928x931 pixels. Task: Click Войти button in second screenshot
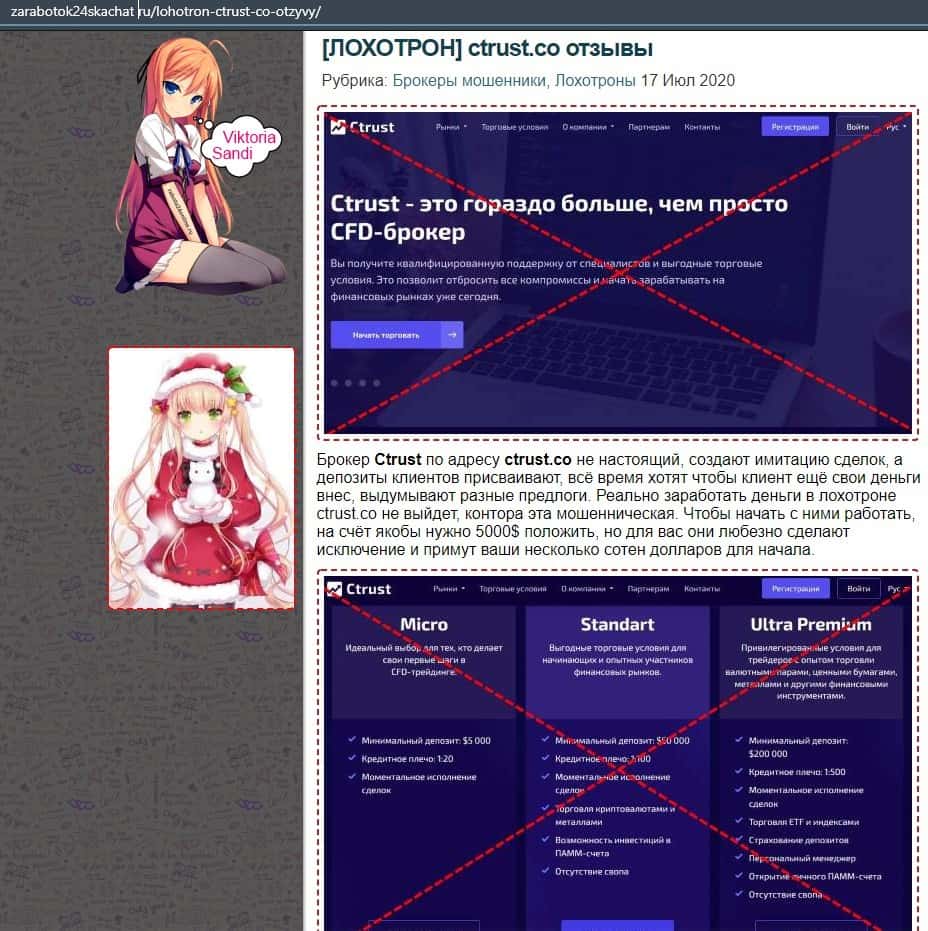[859, 588]
